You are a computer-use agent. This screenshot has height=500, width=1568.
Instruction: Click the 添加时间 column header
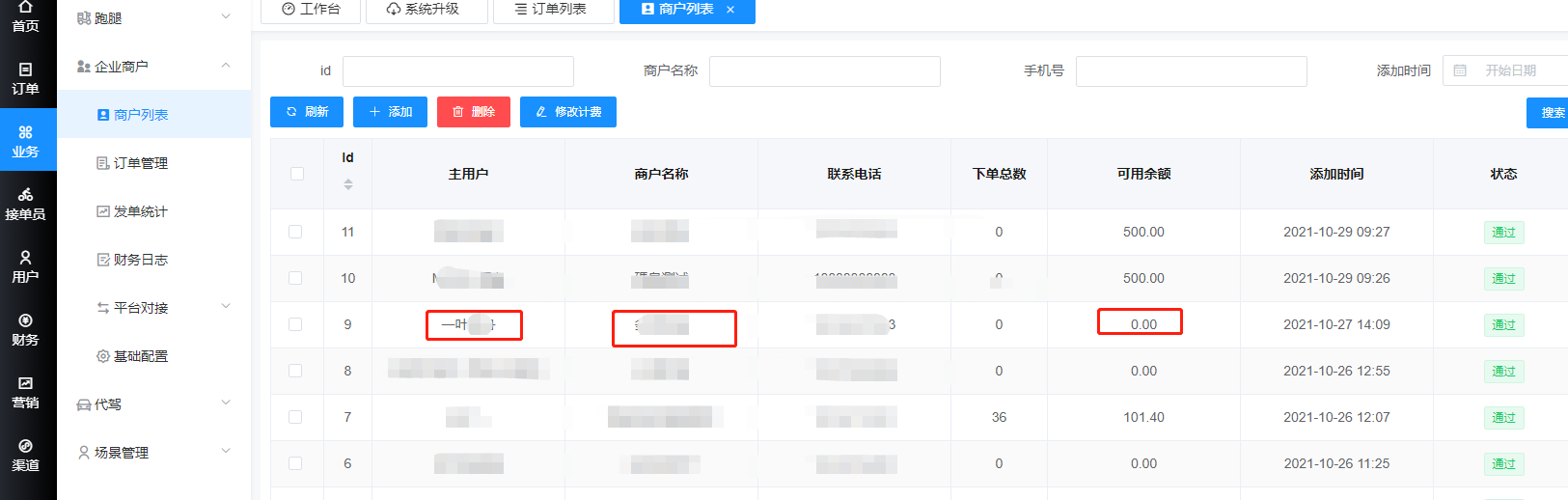coord(1336,174)
